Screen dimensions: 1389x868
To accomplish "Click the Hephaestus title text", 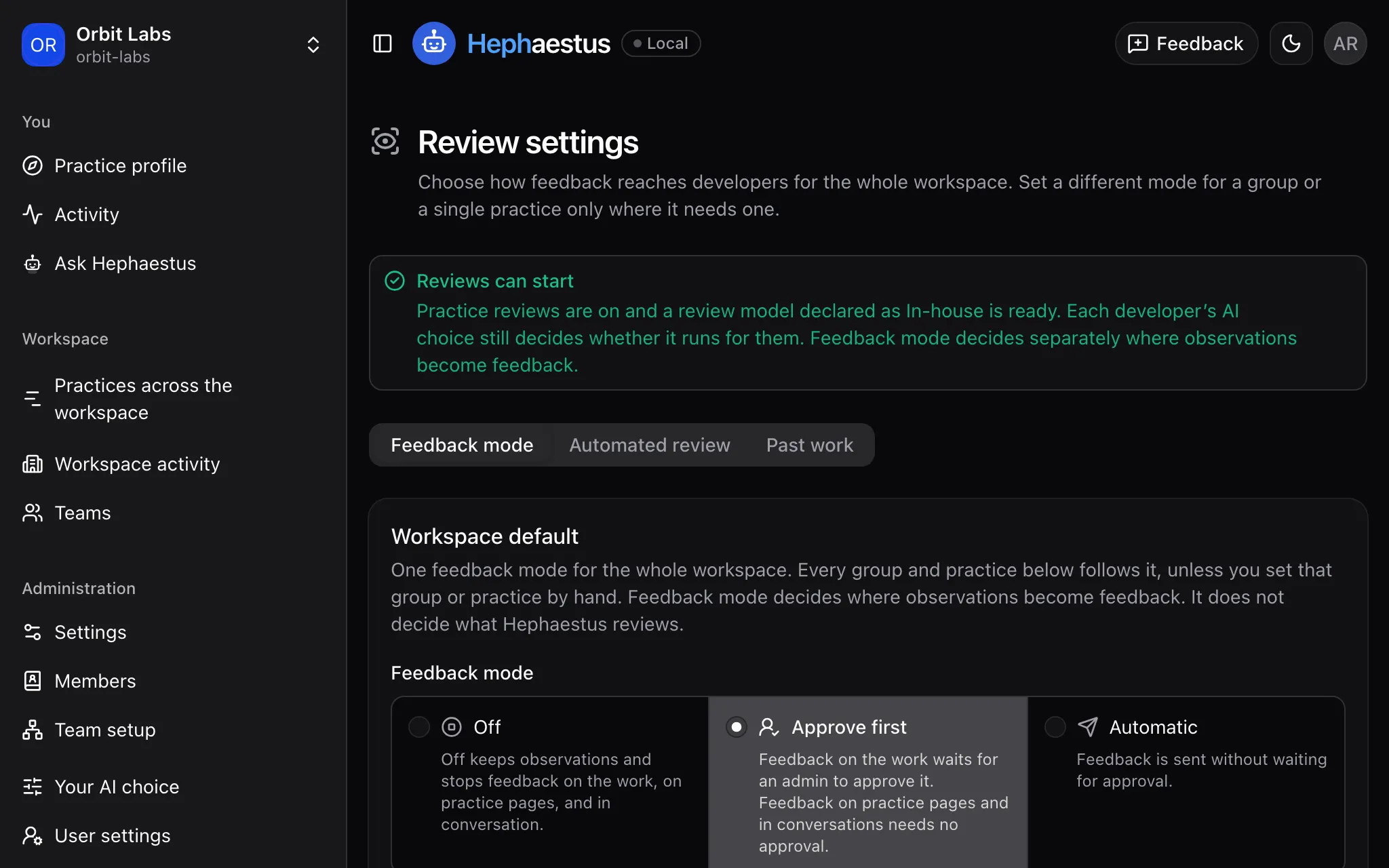I will (539, 43).
